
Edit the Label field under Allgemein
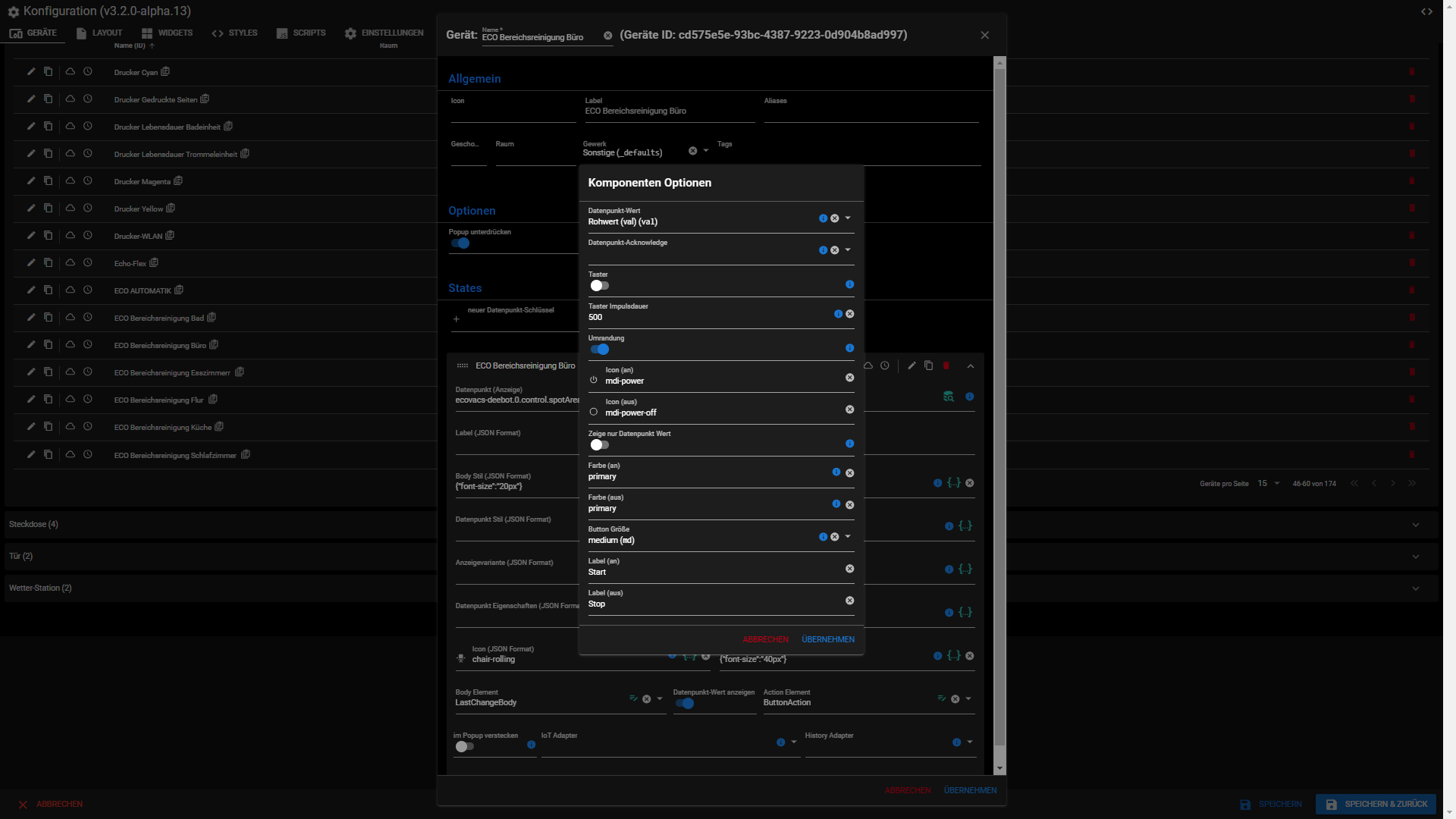coord(669,111)
